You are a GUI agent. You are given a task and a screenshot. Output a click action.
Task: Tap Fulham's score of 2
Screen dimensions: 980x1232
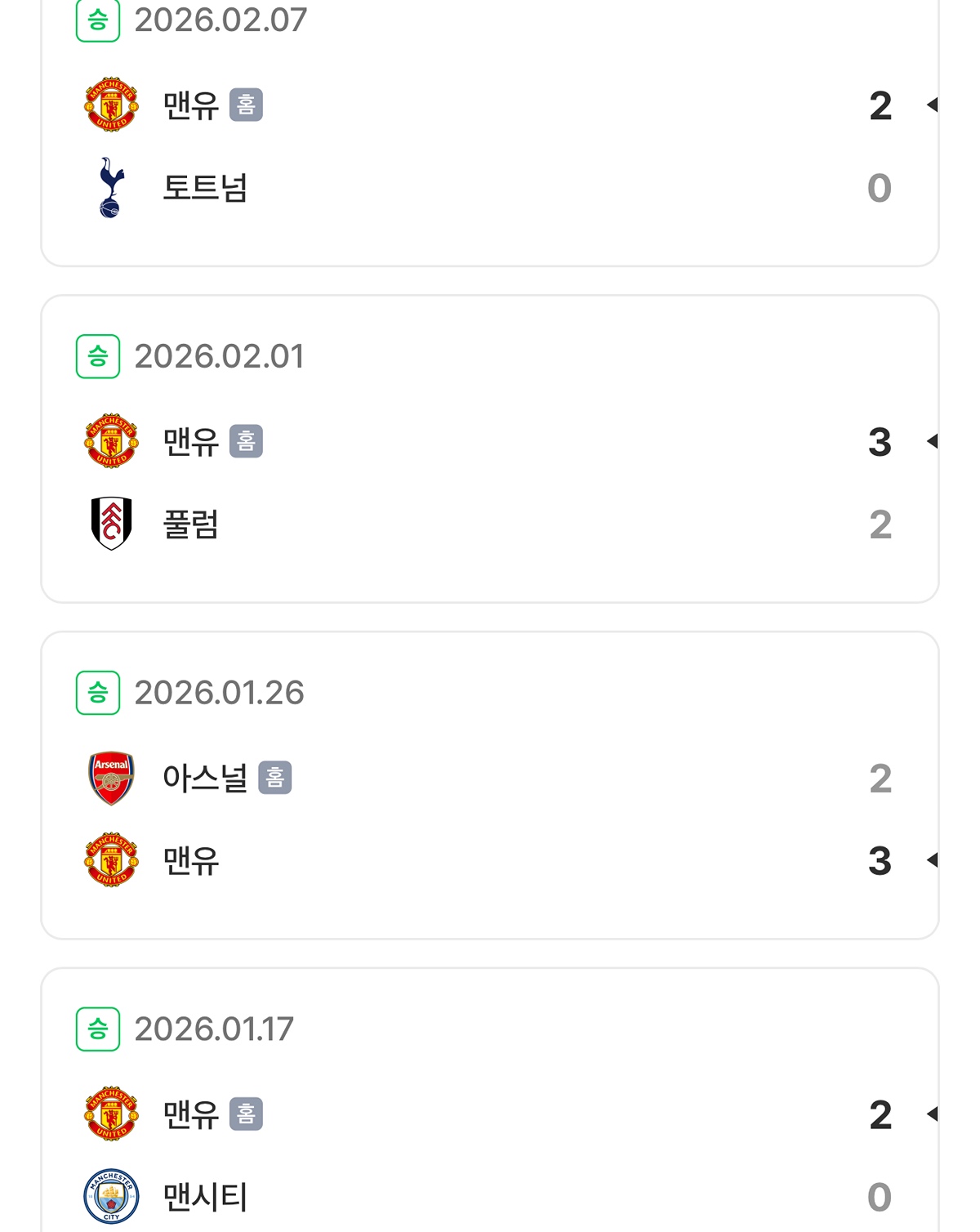tap(880, 524)
